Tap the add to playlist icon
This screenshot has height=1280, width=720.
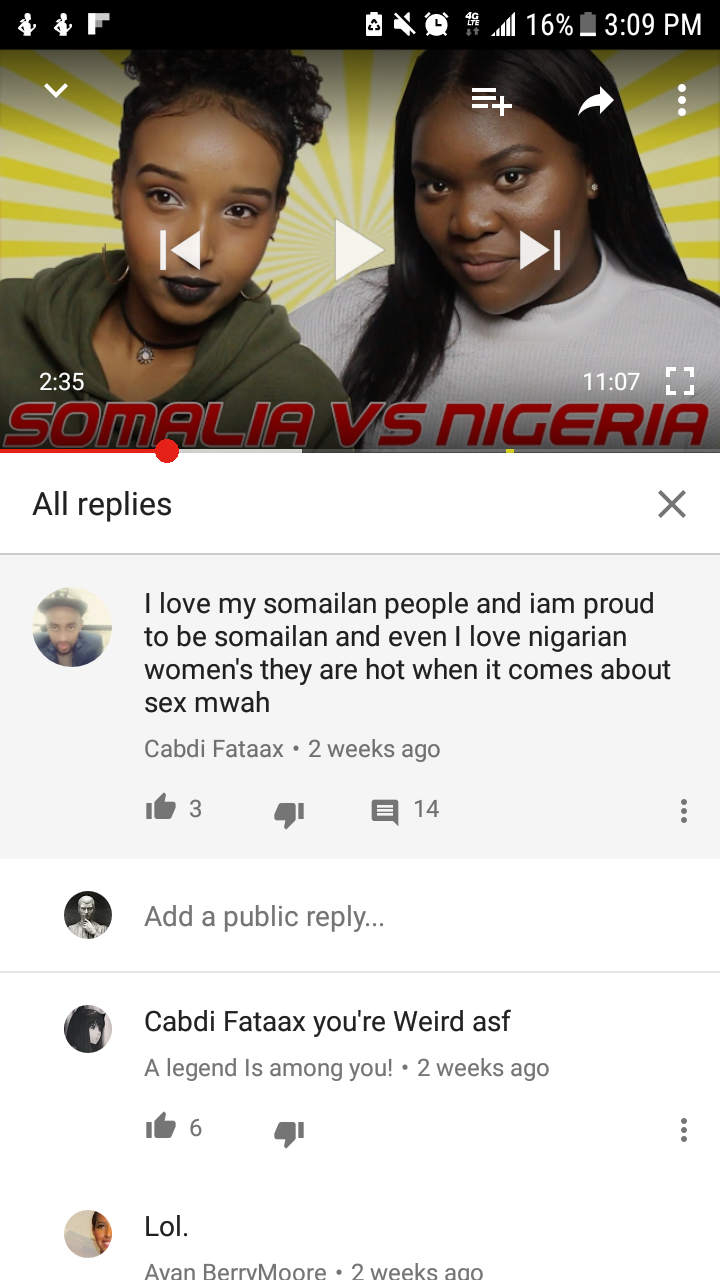(491, 100)
